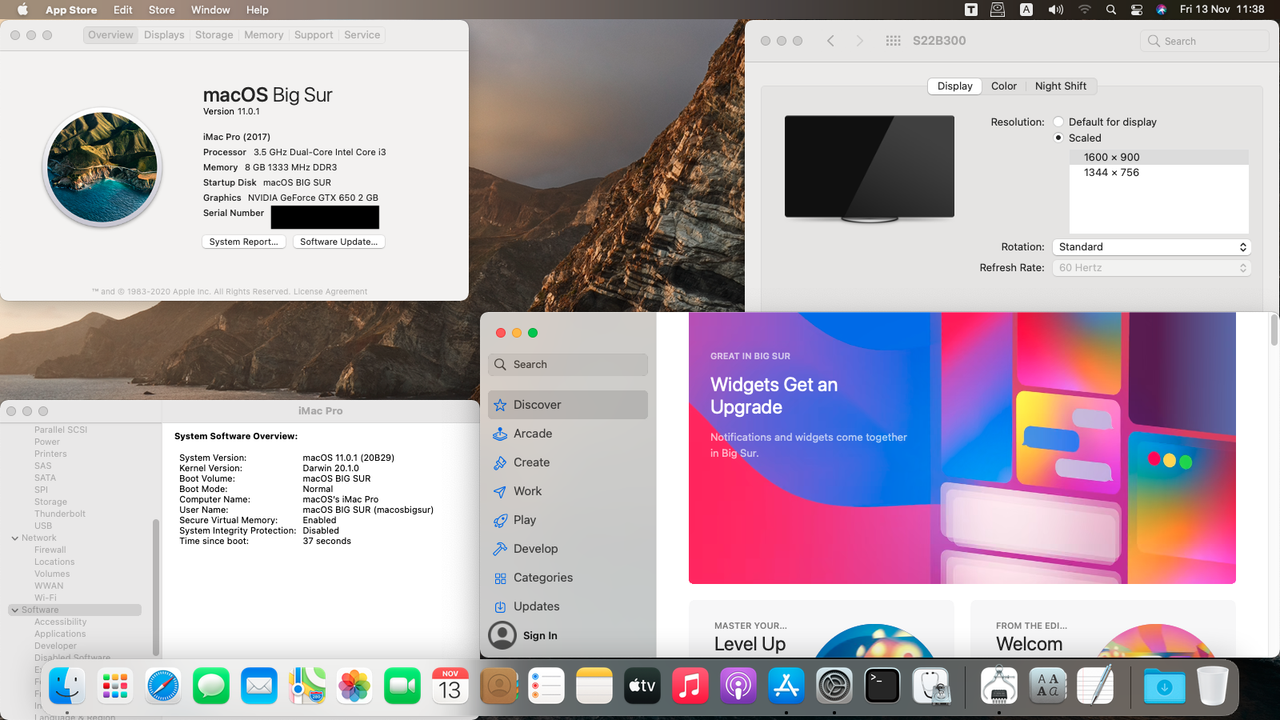This screenshot has height=720, width=1280.
Task: Launch Terminal from the Dock
Action: pos(882,686)
